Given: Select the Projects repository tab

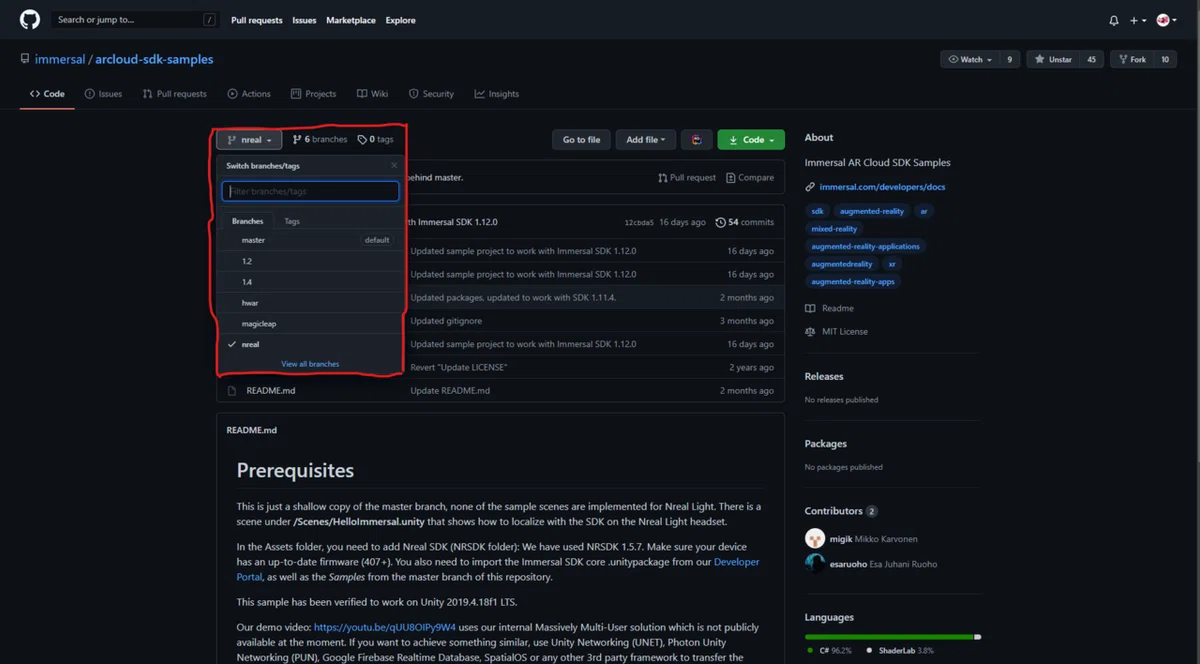Looking at the screenshot, I should 313,94.
